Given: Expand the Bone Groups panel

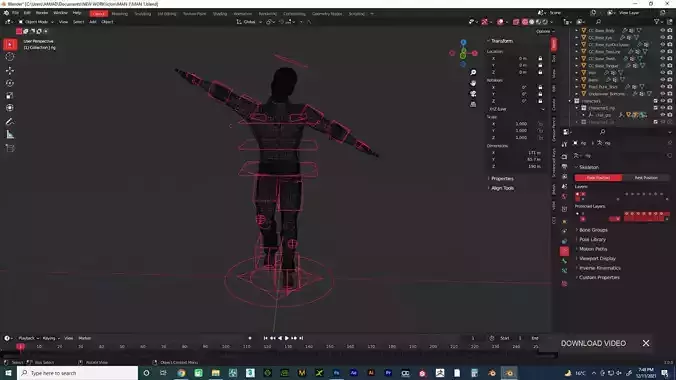Looking at the screenshot, I should pyautogui.click(x=593, y=230).
